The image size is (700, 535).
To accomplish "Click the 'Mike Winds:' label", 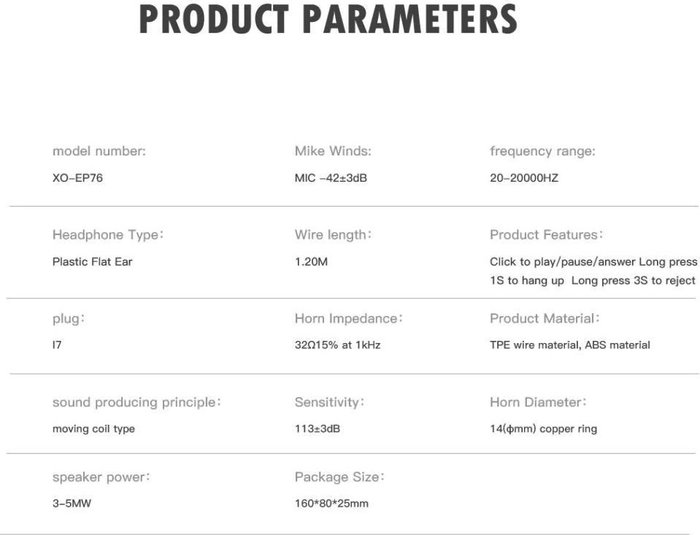I will click(x=333, y=151).
